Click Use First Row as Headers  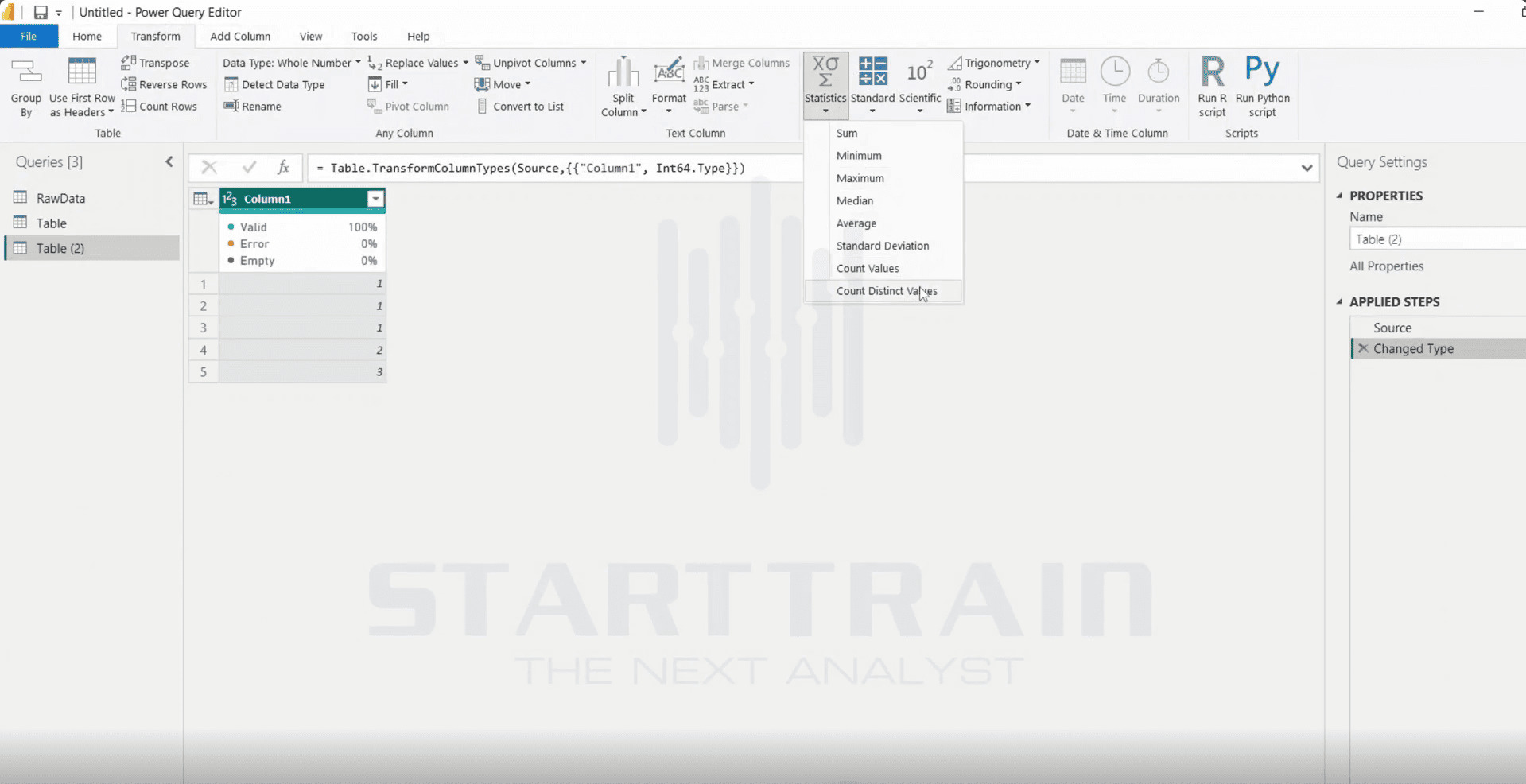[82, 88]
